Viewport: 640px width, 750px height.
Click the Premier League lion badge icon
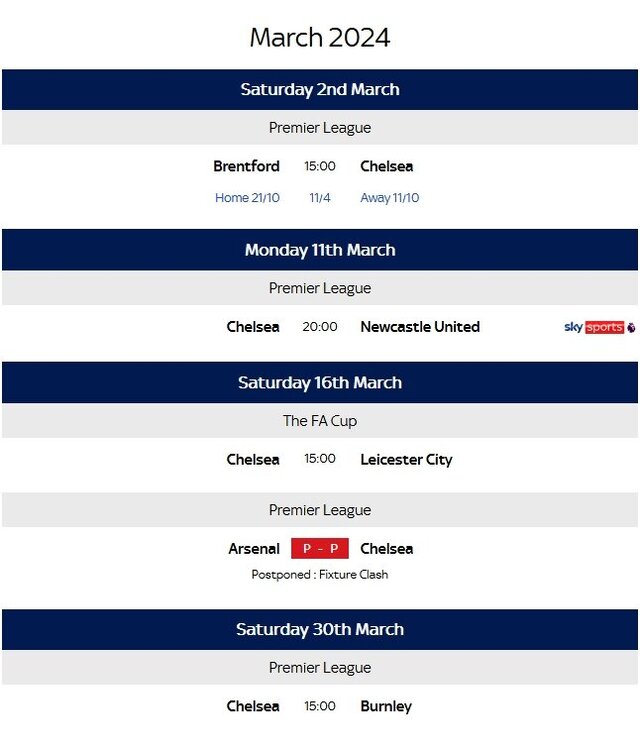[x=631, y=328]
